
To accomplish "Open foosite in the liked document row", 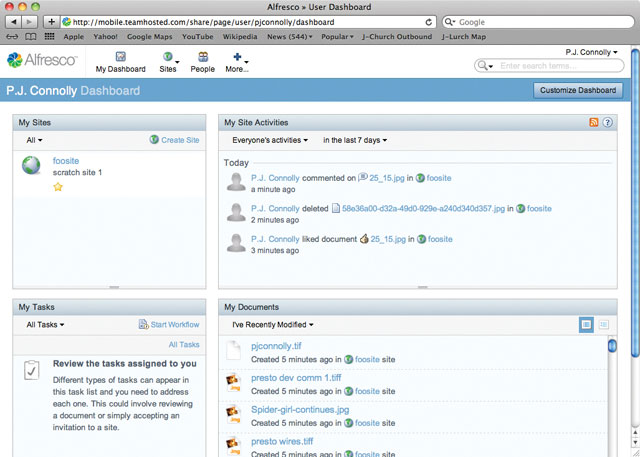I will pos(440,239).
